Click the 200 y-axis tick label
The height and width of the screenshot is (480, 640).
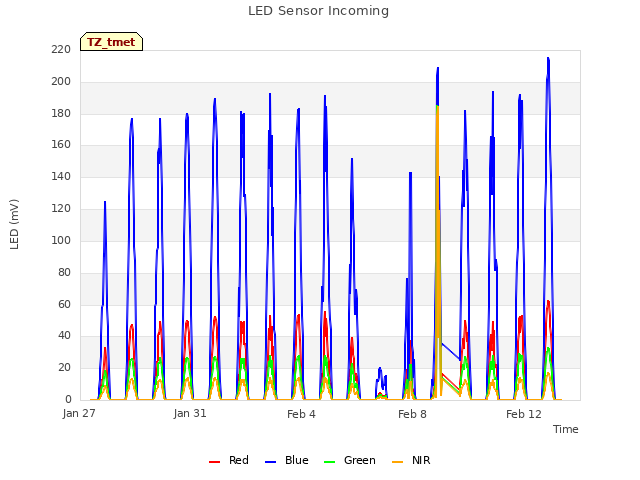coord(61,81)
